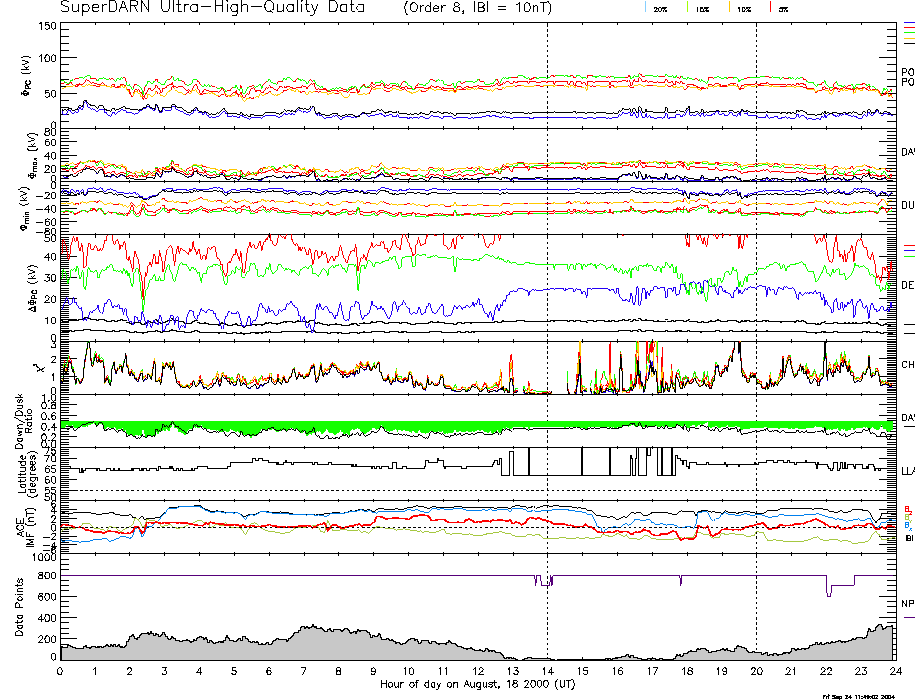Image resolution: width=915 pixels, height=700 pixels.
Task: Click the dashed vertical line at hour 14
Action: point(547,300)
